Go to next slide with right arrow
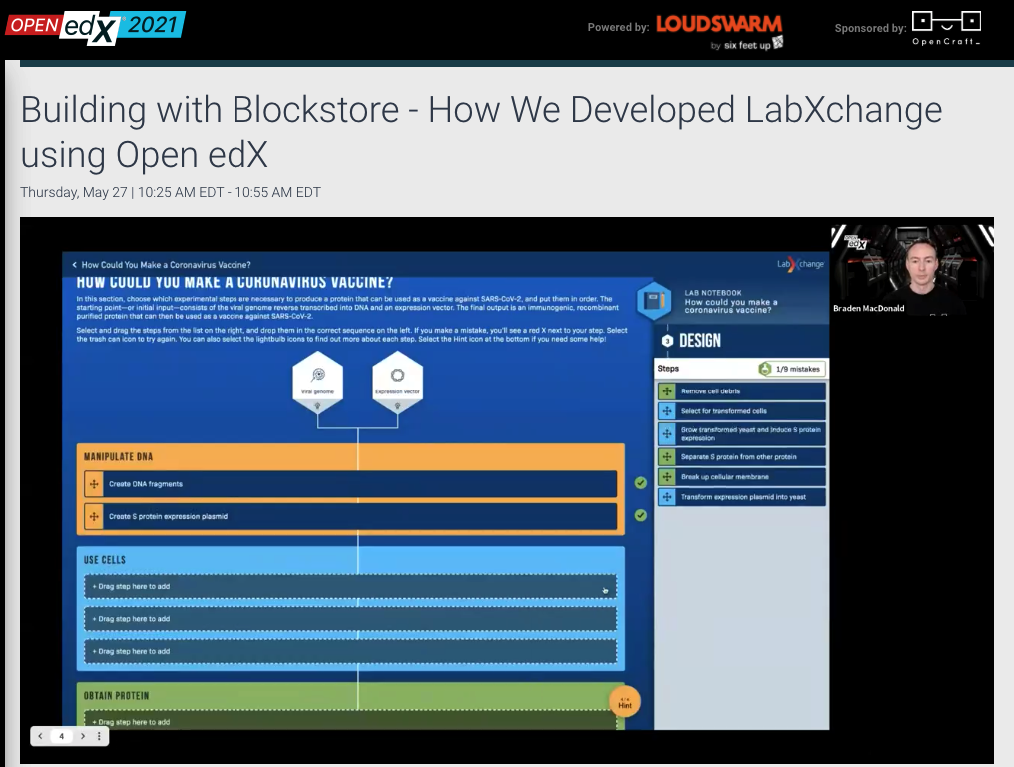 (83, 736)
